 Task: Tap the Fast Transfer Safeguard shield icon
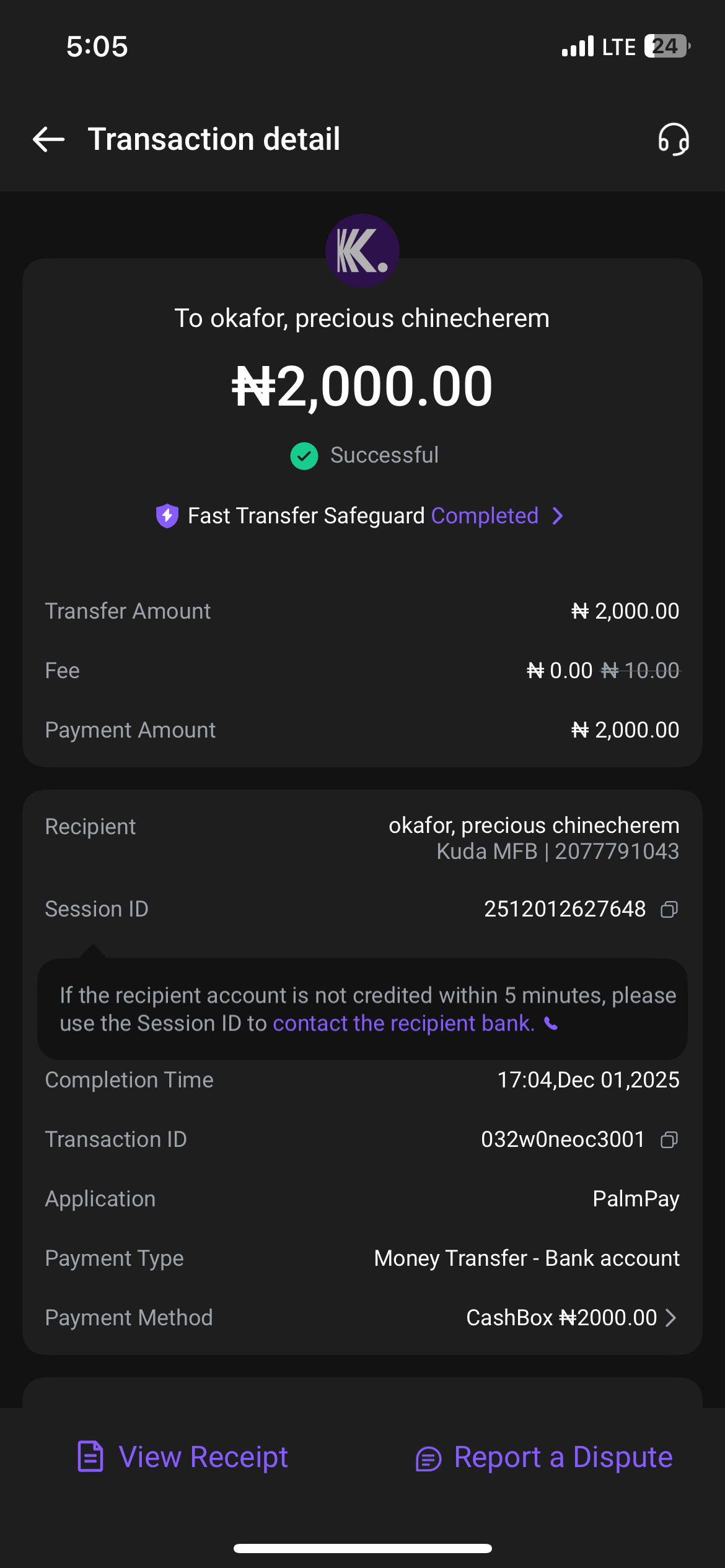coord(167,516)
